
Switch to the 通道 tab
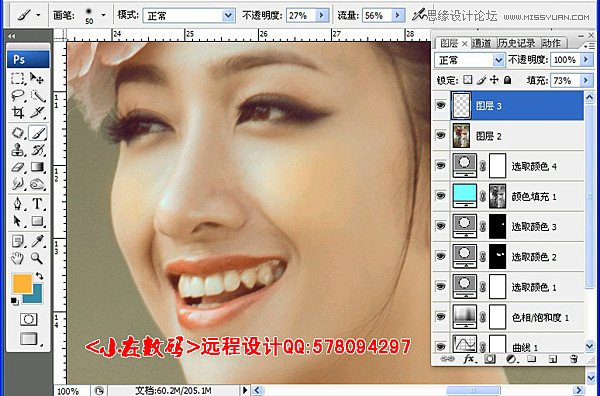[x=482, y=43]
